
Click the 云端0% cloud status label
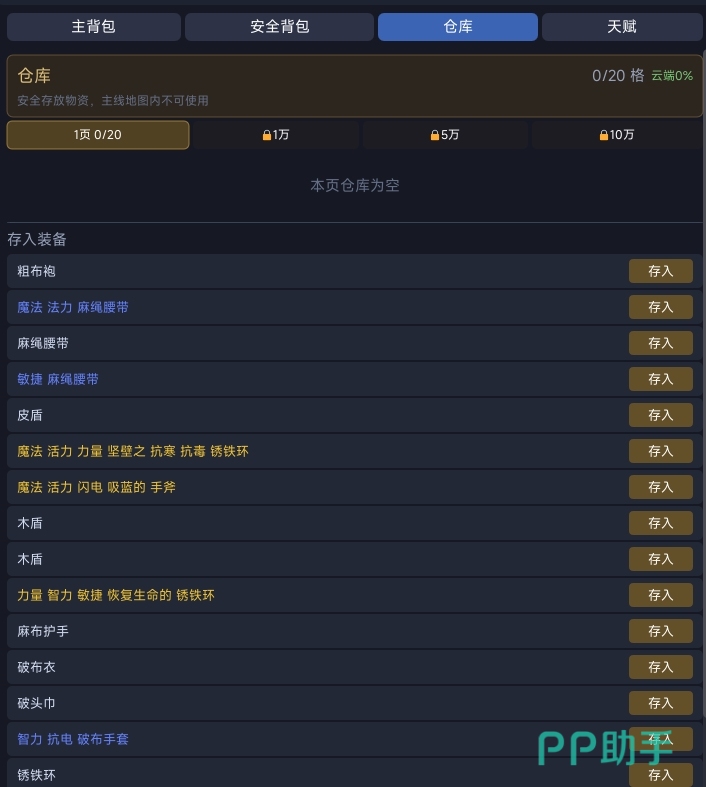pos(672,76)
